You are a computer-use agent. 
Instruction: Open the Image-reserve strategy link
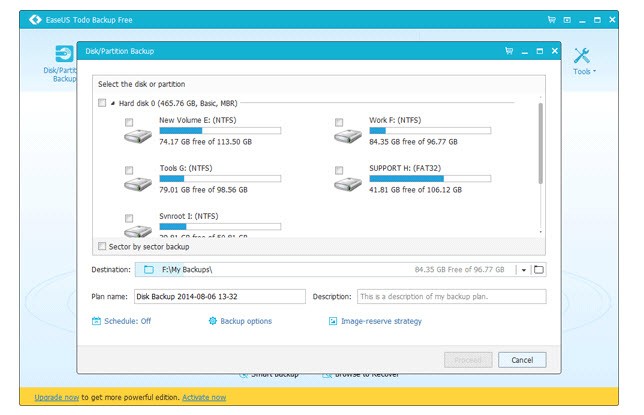point(381,321)
